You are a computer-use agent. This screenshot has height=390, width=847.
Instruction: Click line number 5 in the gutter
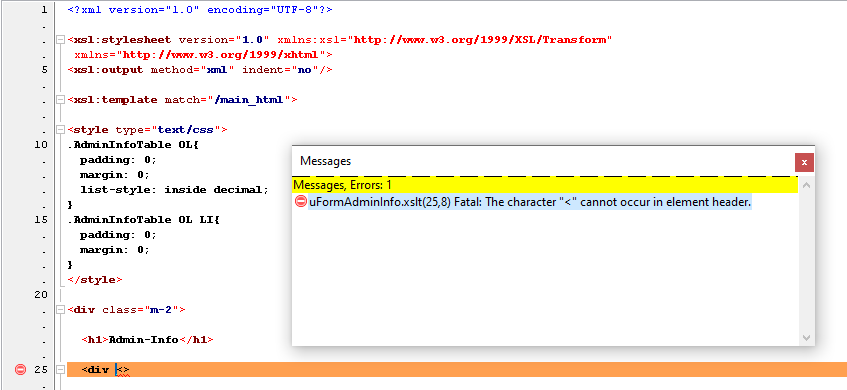click(44, 70)
